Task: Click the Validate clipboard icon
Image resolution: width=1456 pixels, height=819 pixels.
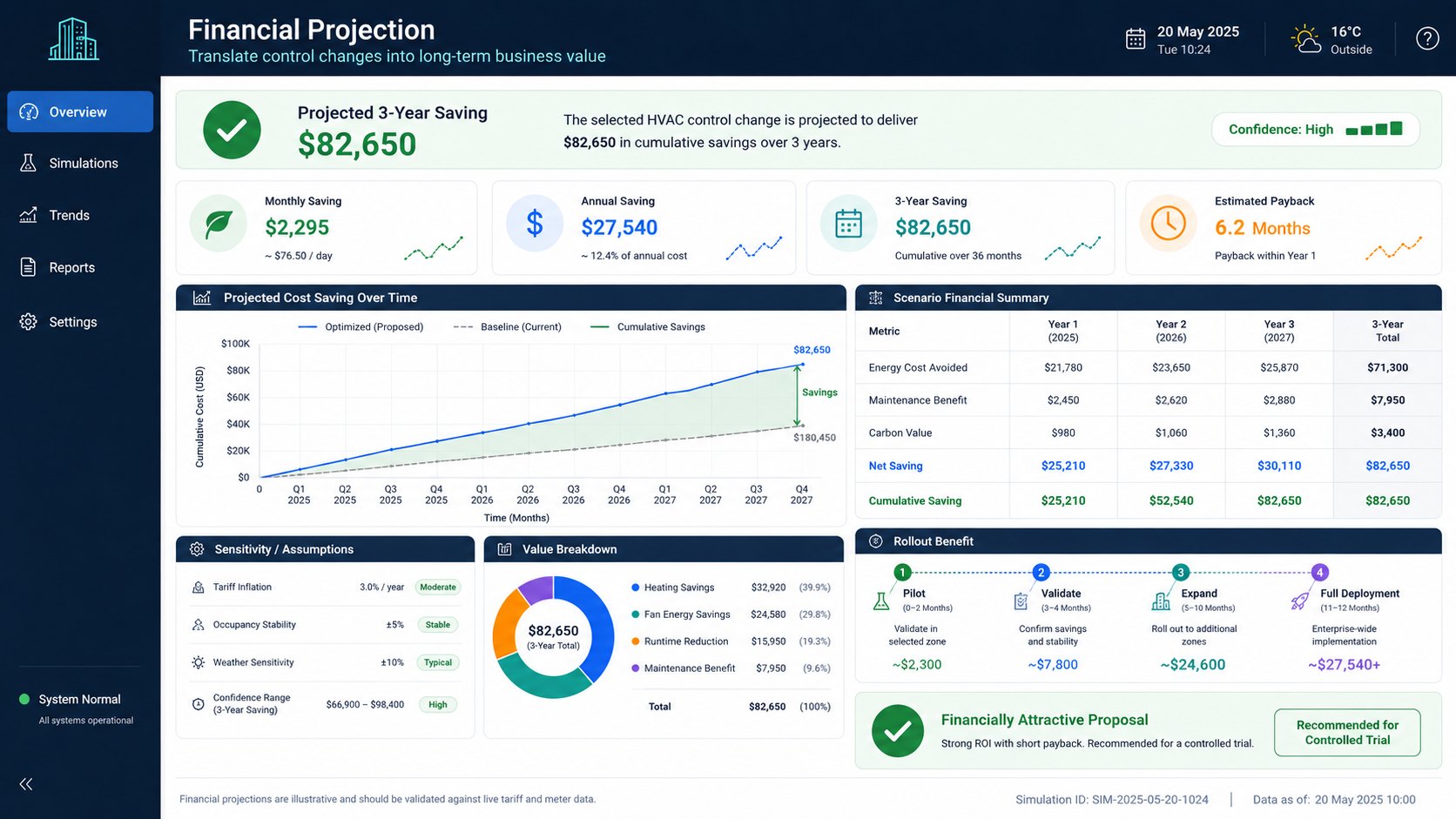Action: point(1021,601)
